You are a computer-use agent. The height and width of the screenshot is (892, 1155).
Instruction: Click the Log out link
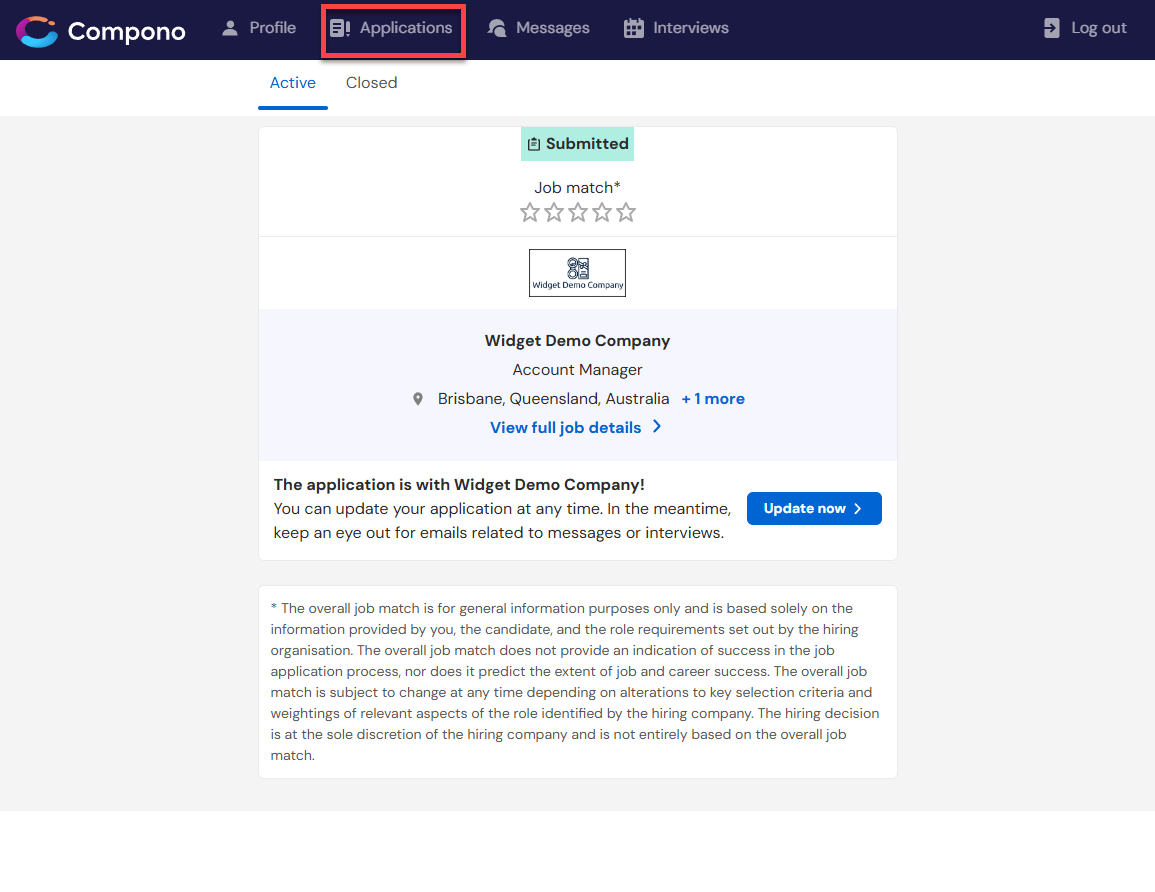pos(1085,28)
